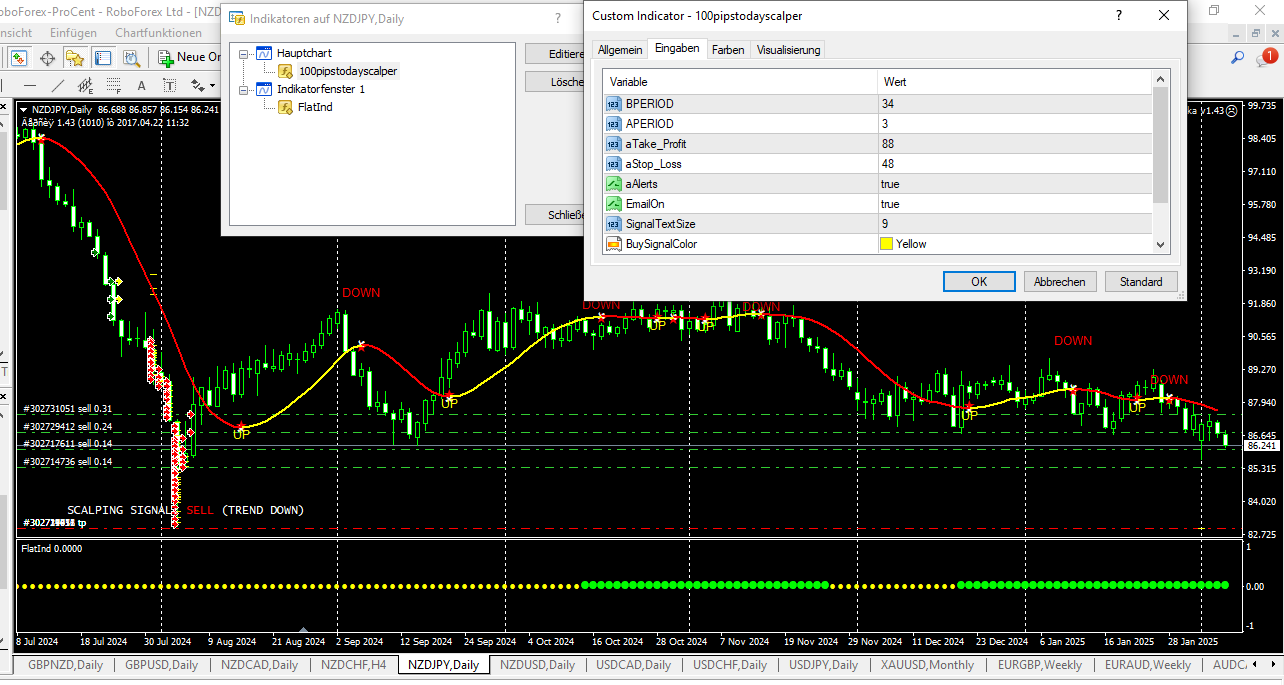The image size is (1284, 685).
Task: Click the FlatInd indicator icon
Action: pyautogui.click(x=286, y=107)
